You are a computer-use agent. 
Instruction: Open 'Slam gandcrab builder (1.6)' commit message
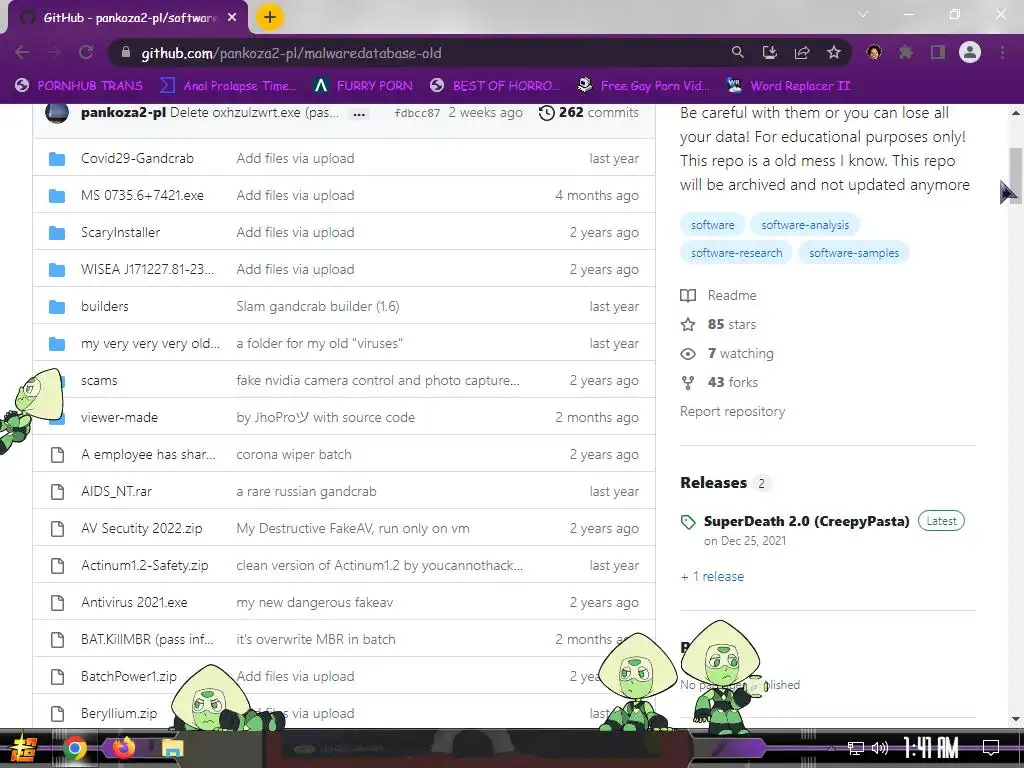pyautogui.click(x=317, y=306)
